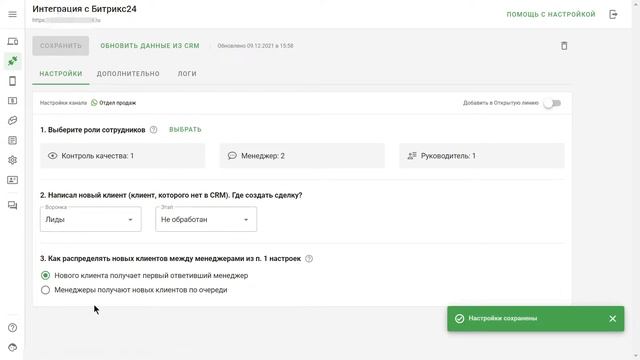Click the chat icon in Менеджер card
The width and height of the screenshot is (640, 360).
click(x=232, y=156)
